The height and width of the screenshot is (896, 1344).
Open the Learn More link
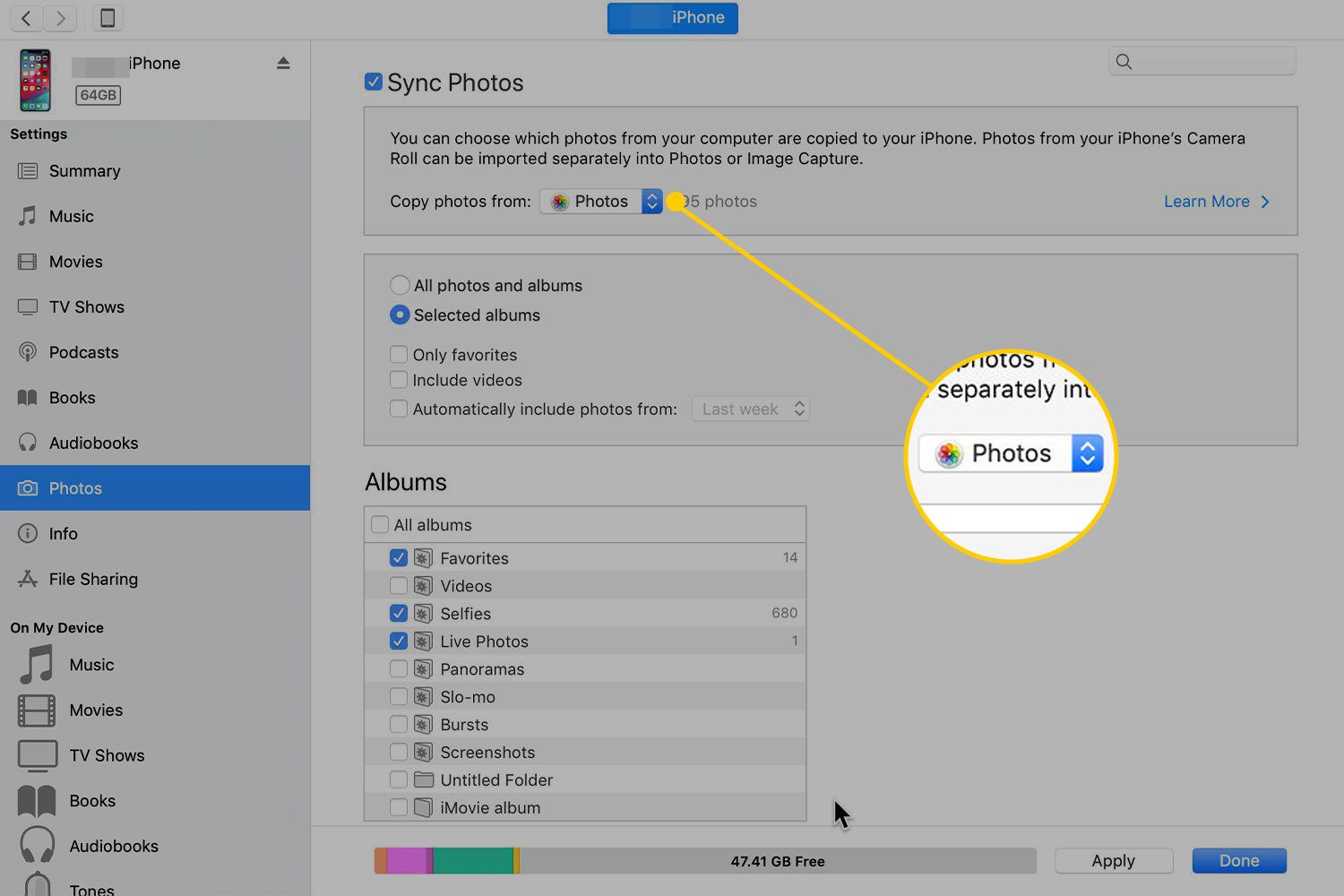[x=1217, y=202]
